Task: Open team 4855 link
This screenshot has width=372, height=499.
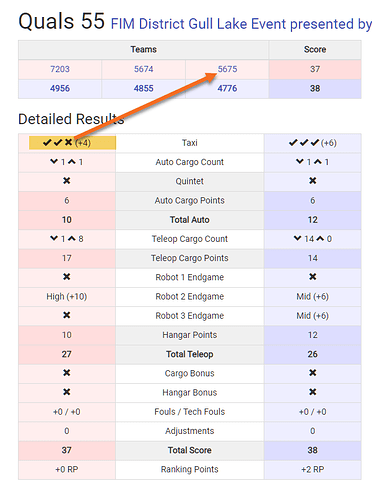Action: coord(144,88)
